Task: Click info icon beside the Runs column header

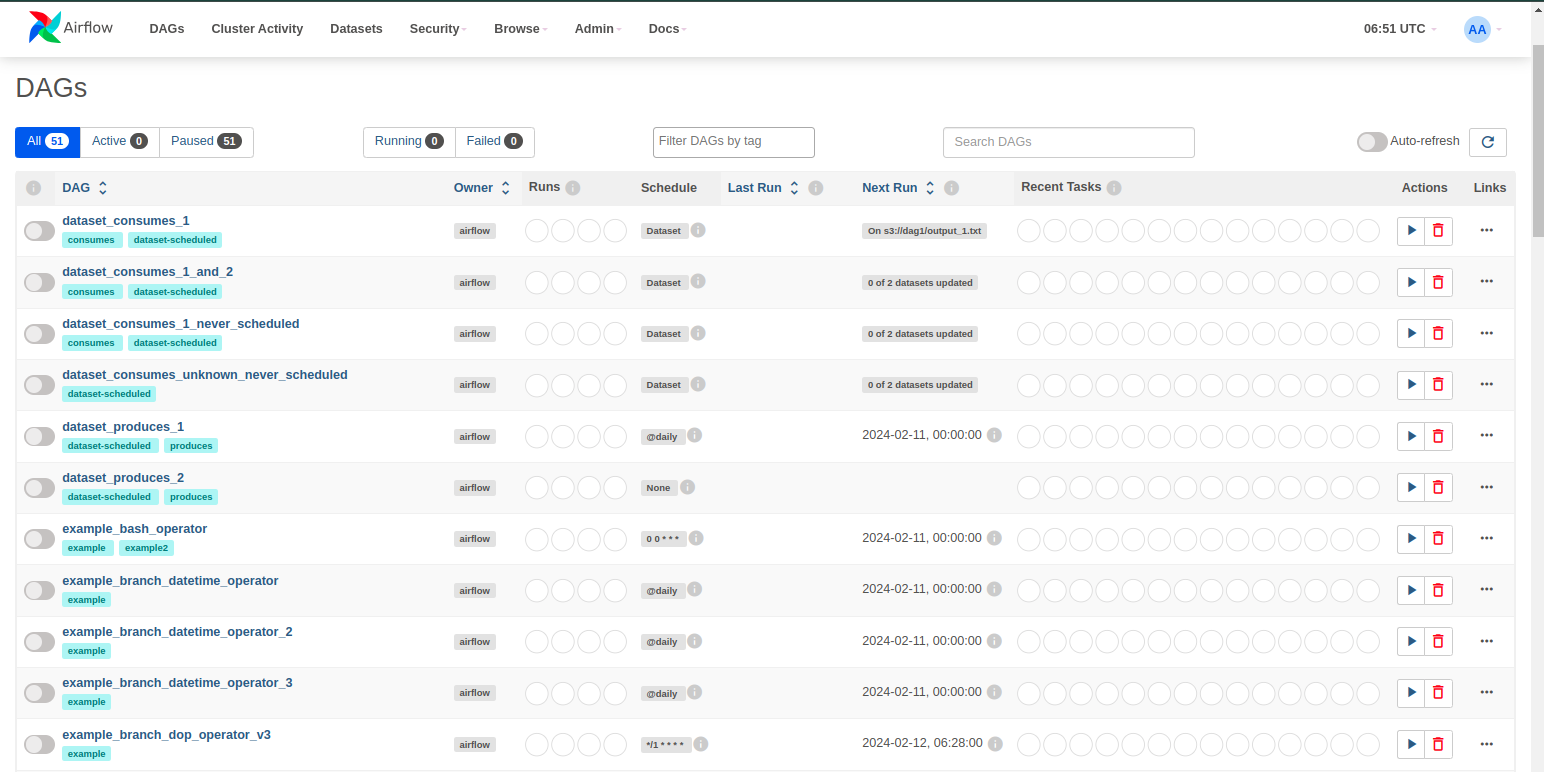Action: tap(573, 188)
